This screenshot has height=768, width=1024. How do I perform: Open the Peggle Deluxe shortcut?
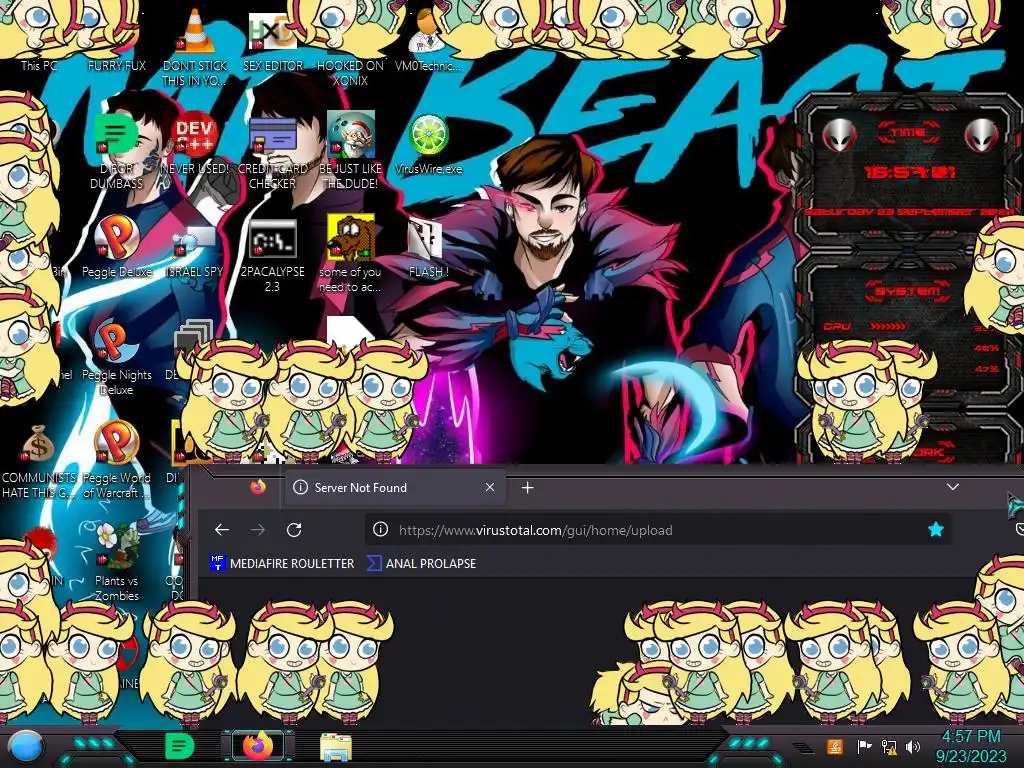click(x=117, y=247)
